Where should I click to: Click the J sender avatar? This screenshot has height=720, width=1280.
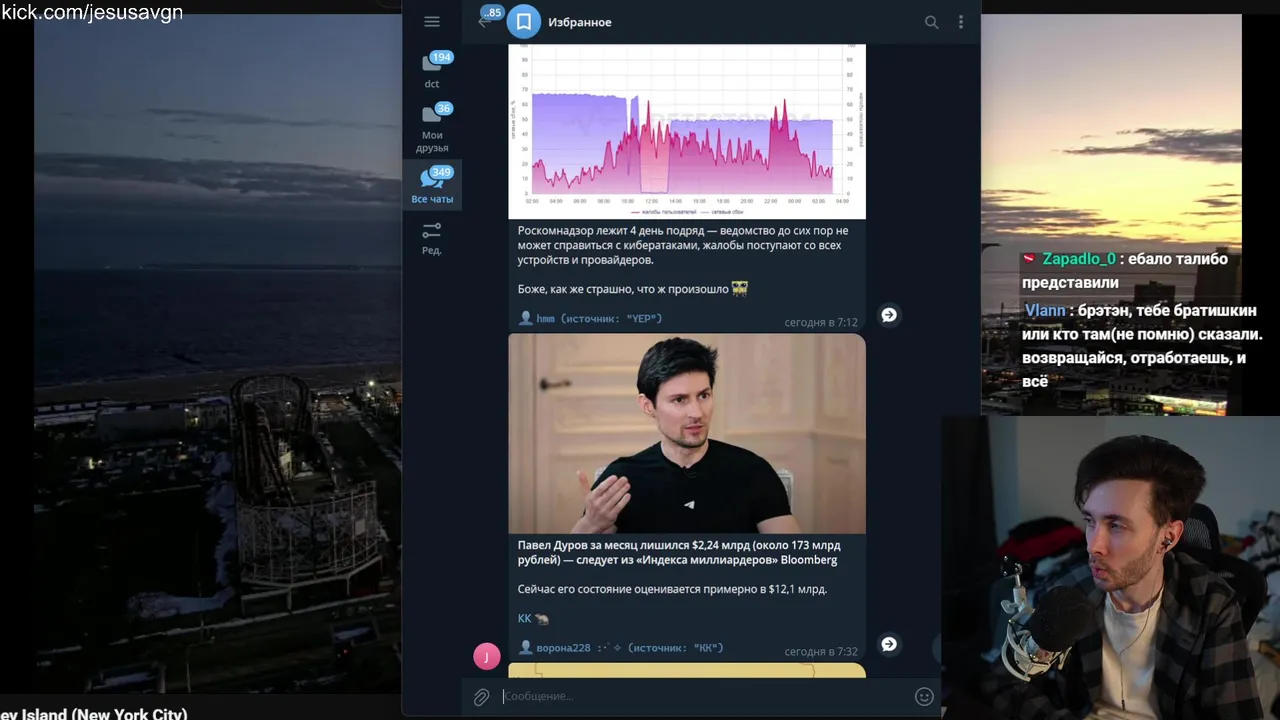pos(486,656)
